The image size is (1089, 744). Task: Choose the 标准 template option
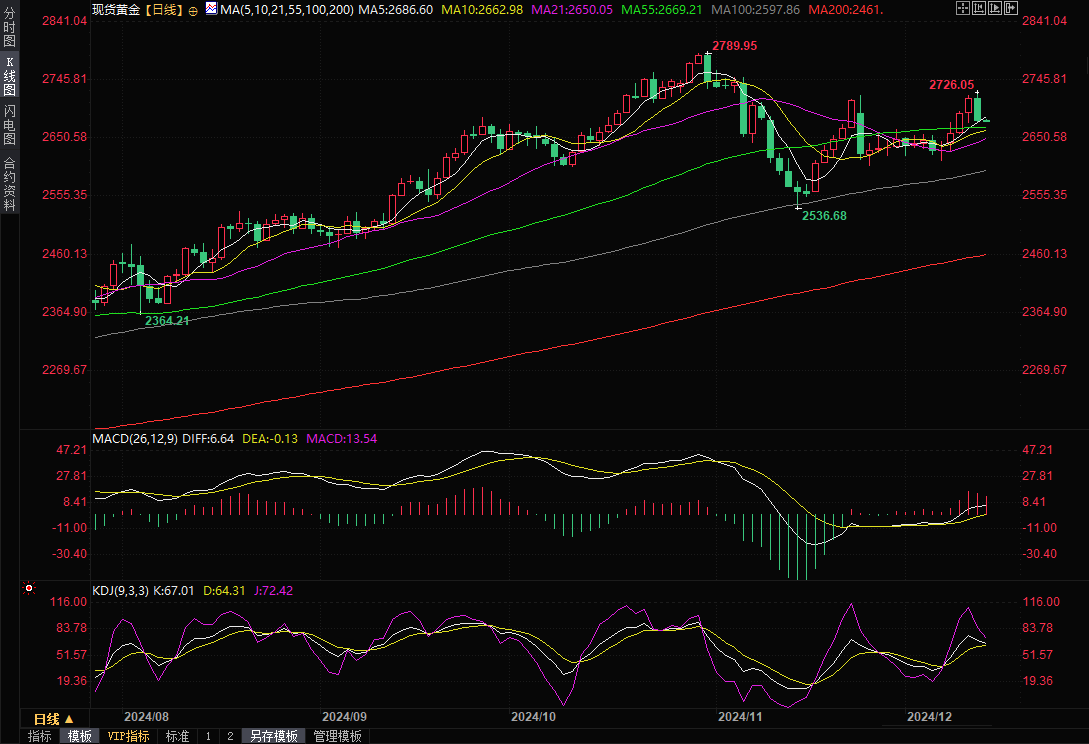[177, 736]
